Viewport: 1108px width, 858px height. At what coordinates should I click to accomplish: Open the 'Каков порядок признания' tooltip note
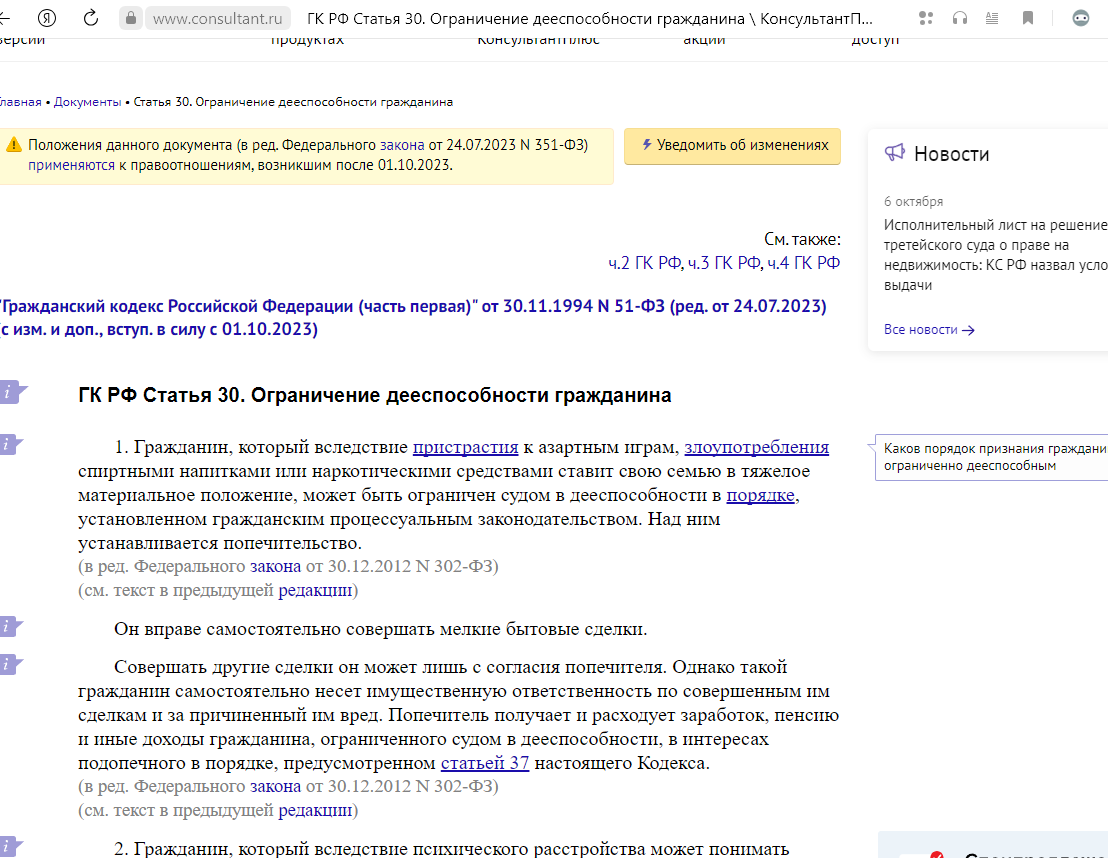click(993, 457)
